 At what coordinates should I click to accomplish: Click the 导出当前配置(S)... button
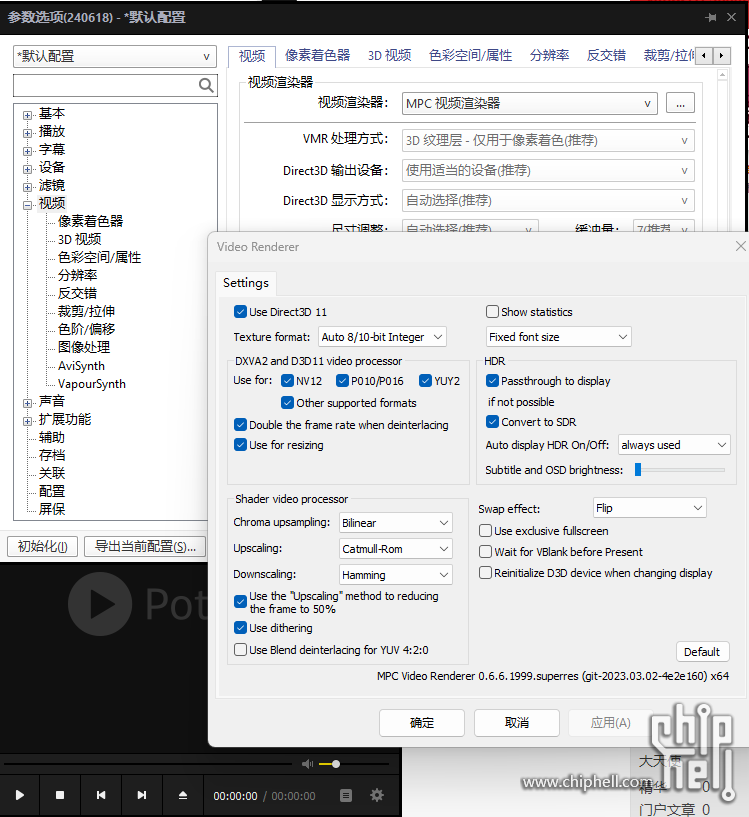(145, 547)
